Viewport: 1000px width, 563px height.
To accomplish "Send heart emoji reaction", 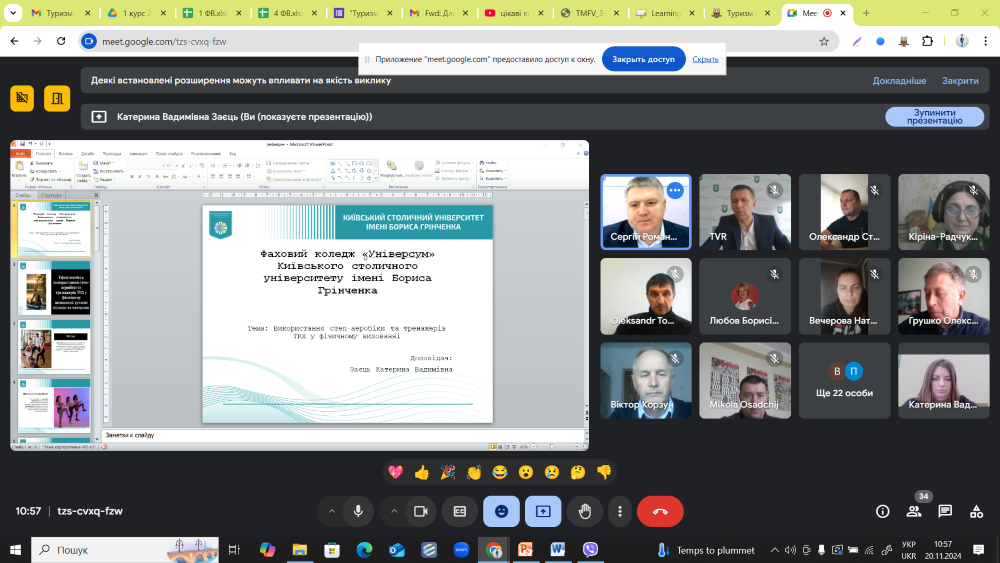I will click(395, 472).
